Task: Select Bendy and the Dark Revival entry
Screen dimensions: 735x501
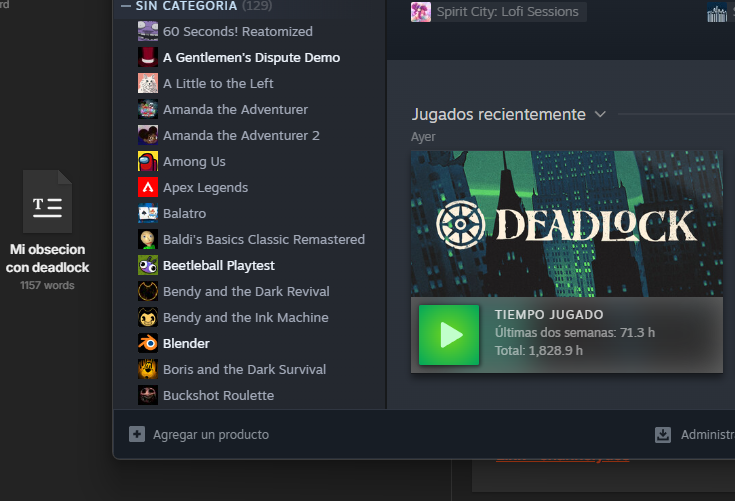Action: [x=246, y=292]
